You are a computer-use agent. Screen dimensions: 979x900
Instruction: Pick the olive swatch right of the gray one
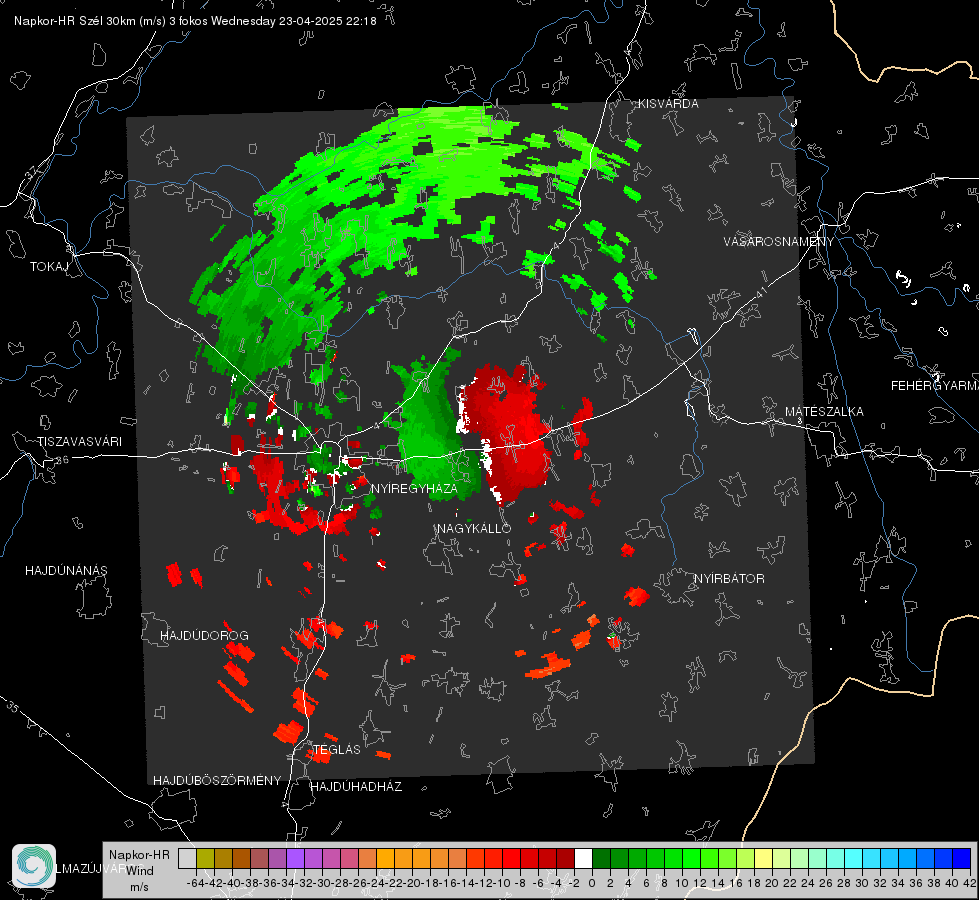[205, 859]
